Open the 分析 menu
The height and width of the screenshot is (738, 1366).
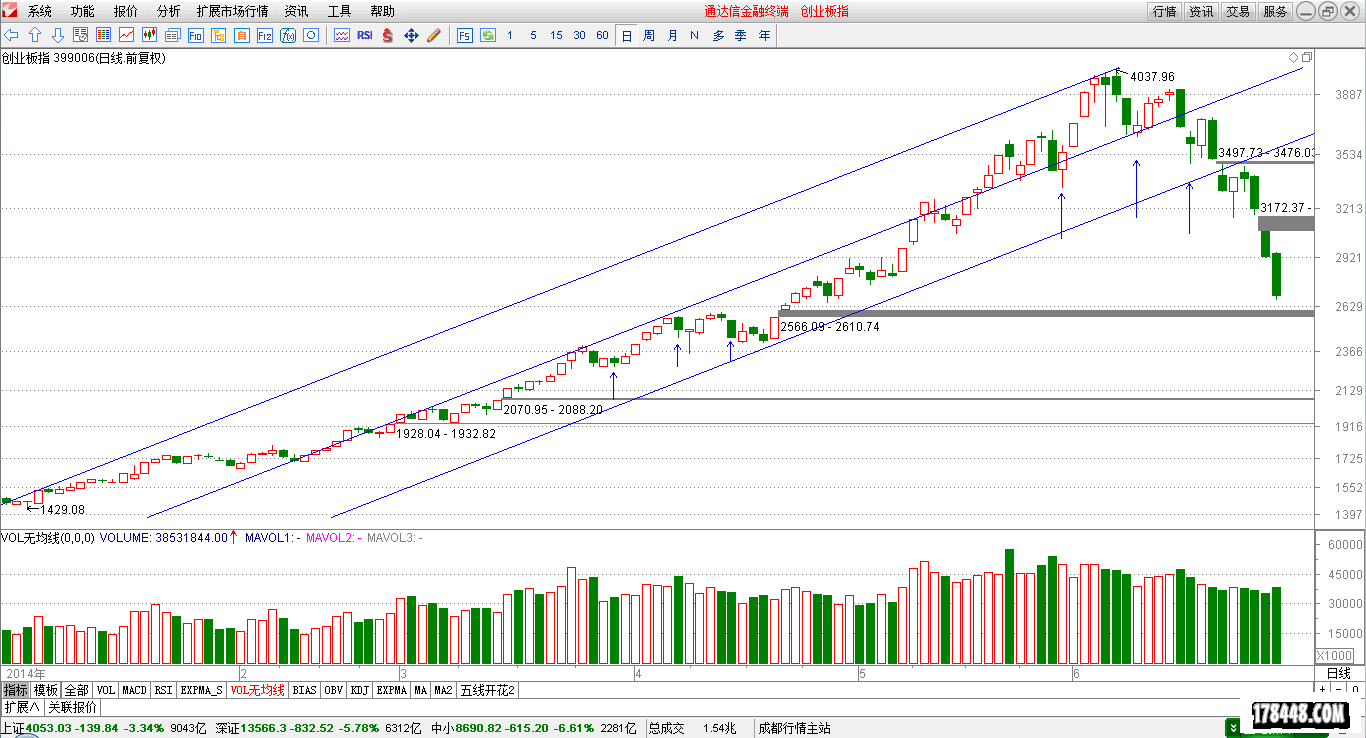point(169,11)
